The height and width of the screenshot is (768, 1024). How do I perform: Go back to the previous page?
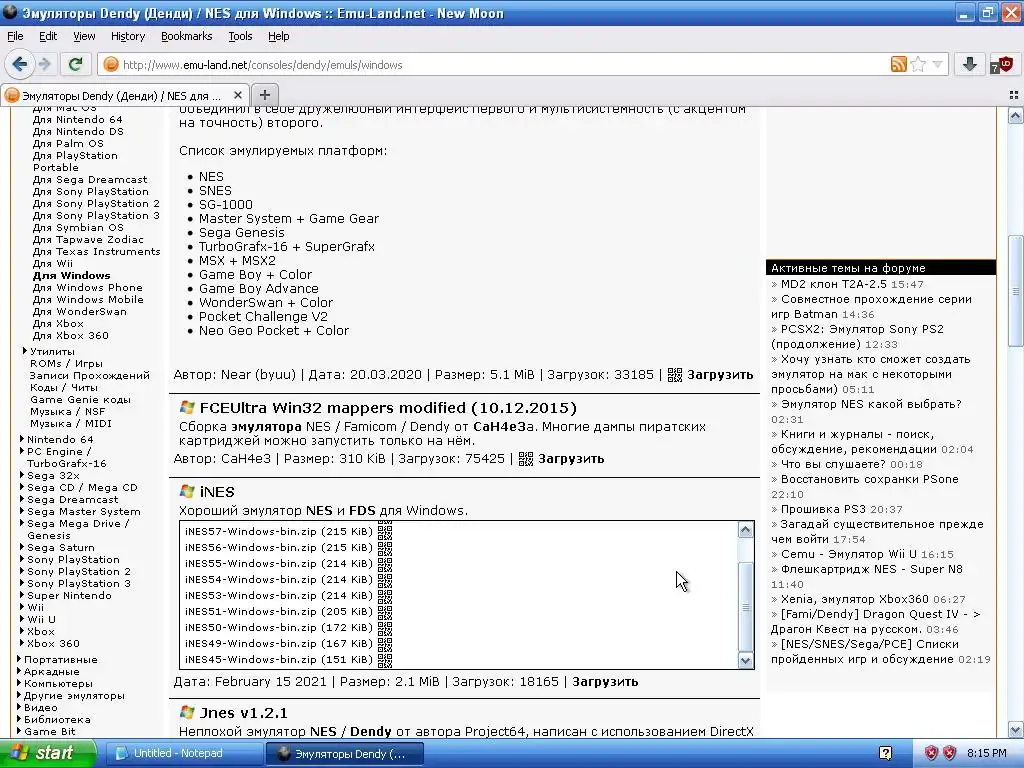(x=20, y=64)
